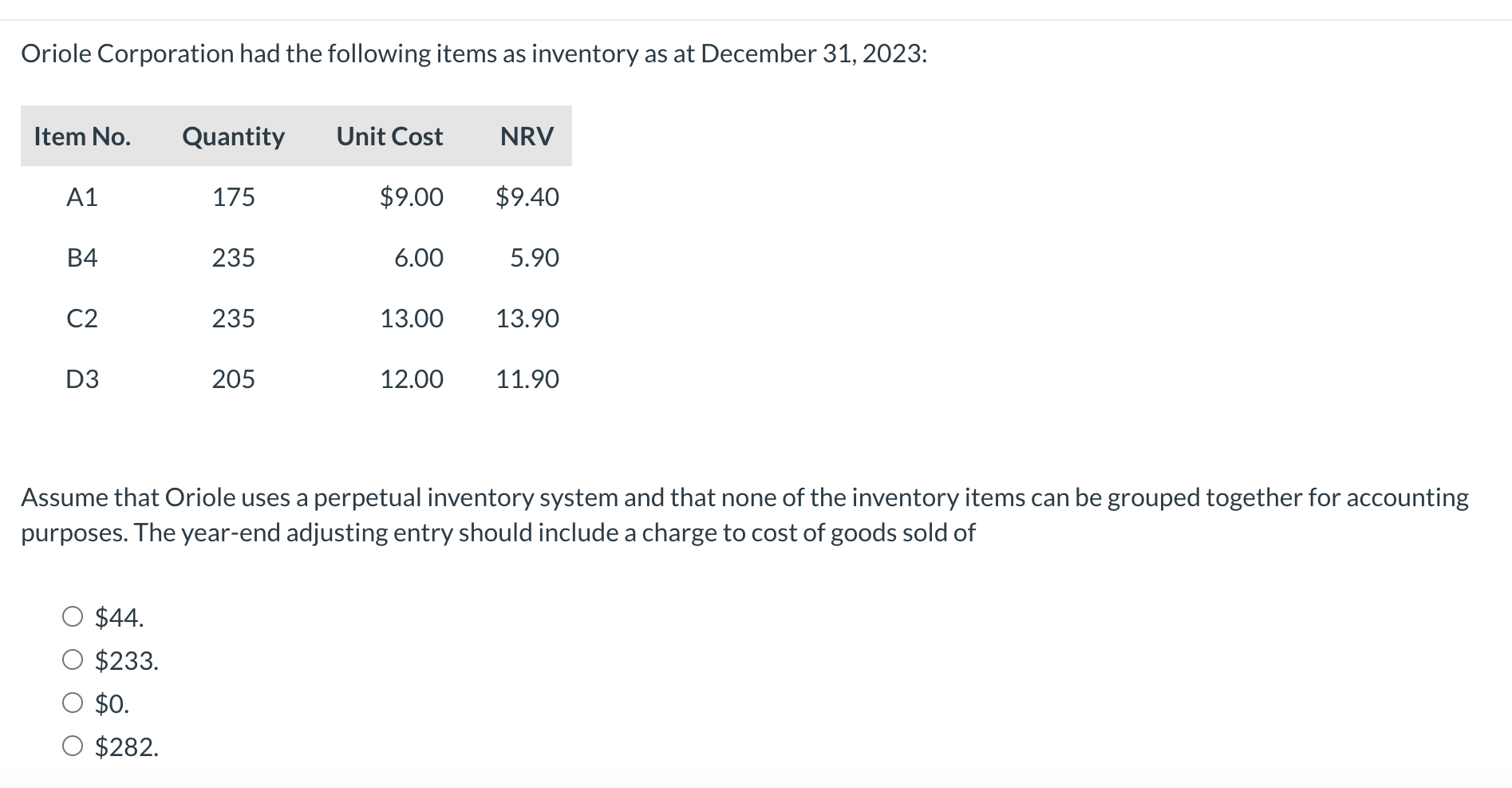The image size is (1512, 788).
Task: Click the quantity 205 for item D3
Action: (x=233, y=378)
